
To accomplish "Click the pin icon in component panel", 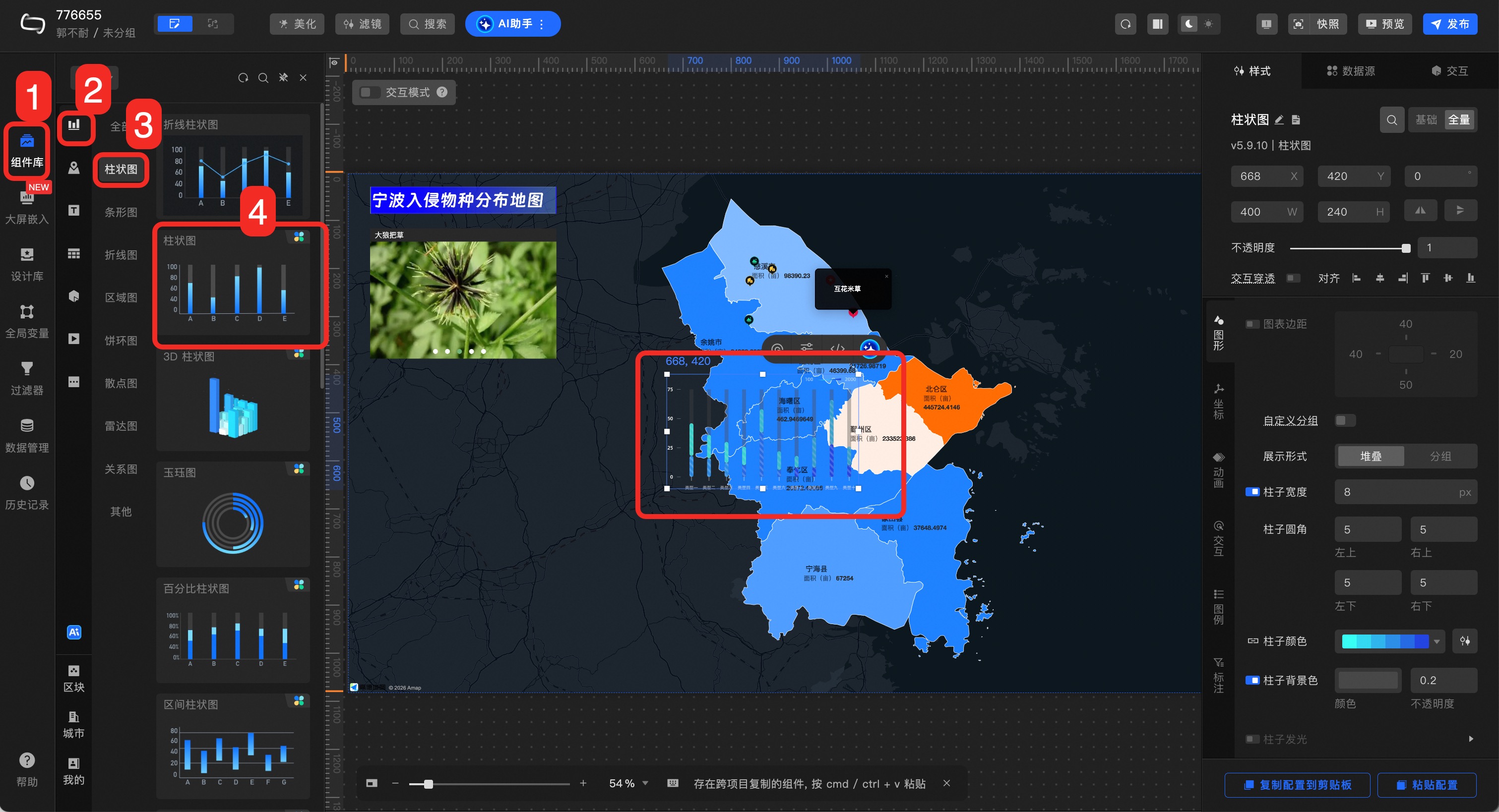I will click(283, 77).
